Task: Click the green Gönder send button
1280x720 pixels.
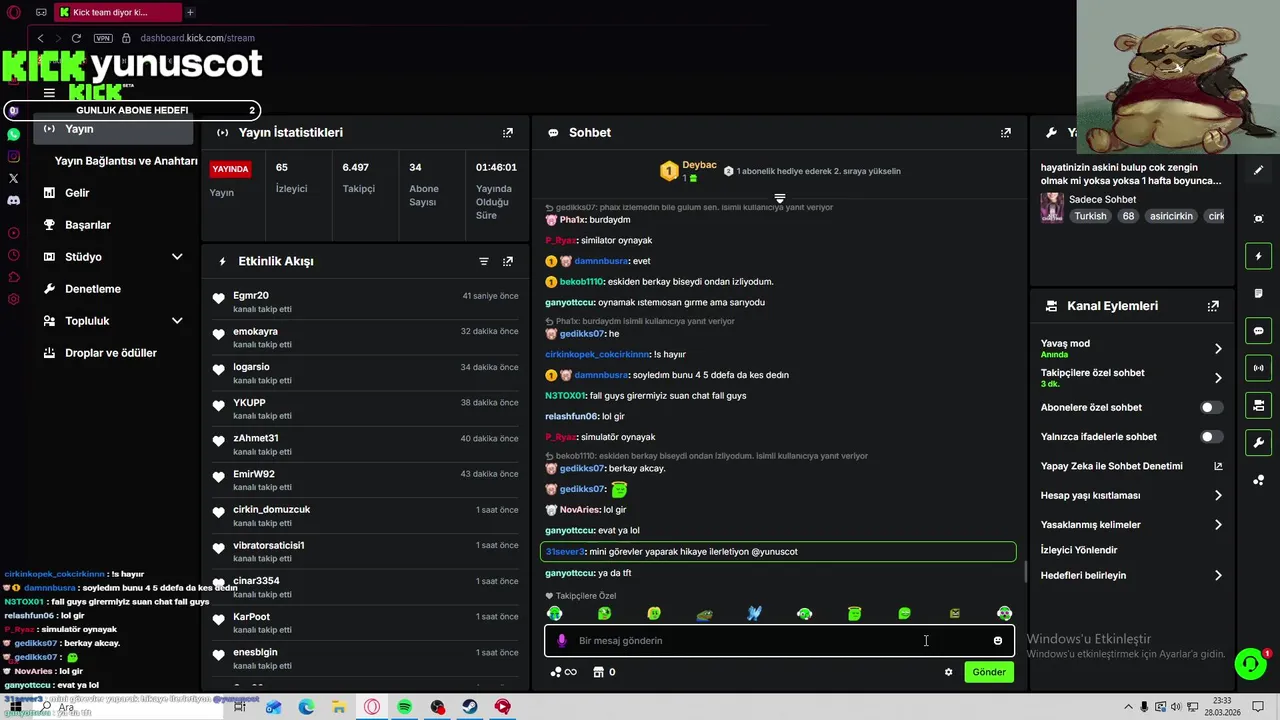Action: click(989, 672)
